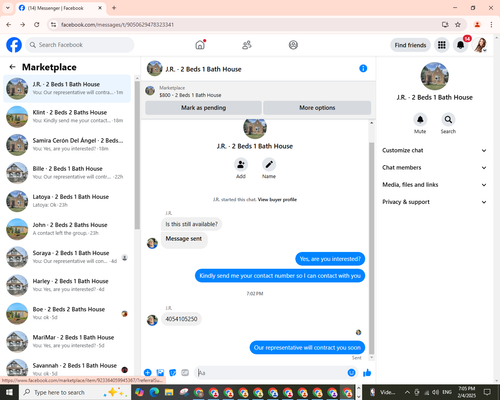The height and width of the screenshot is (400, 500).
Task: Open Chrome three-dot menu
Action: tap(491, 25)
